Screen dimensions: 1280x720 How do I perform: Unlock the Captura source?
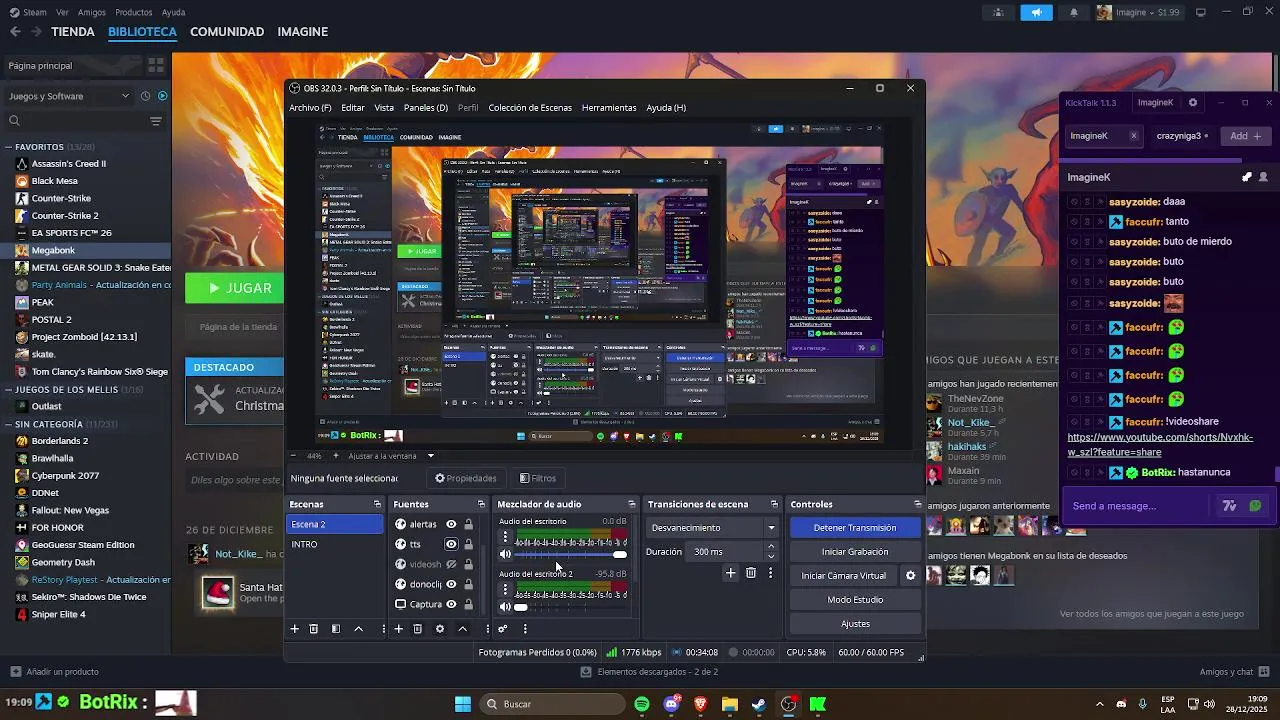[468, 604]
